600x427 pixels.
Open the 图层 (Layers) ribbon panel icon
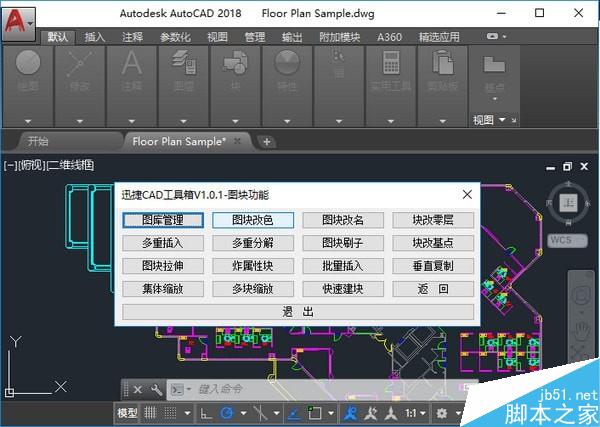[x=184, y=62]
